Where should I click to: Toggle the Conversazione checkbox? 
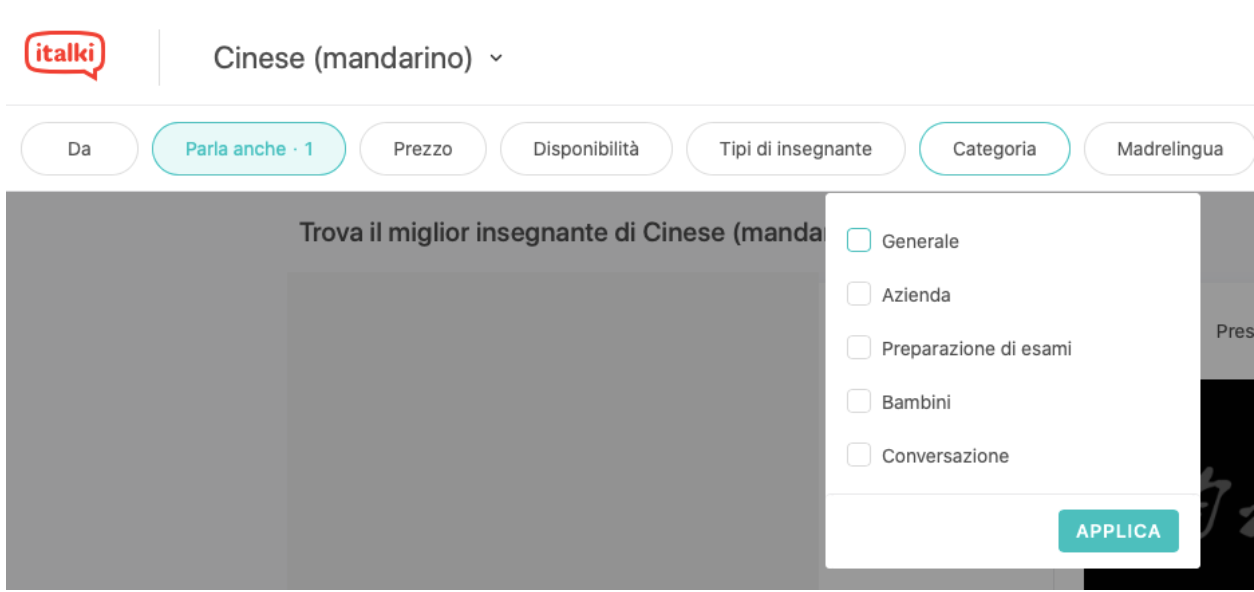pos(859,456)
